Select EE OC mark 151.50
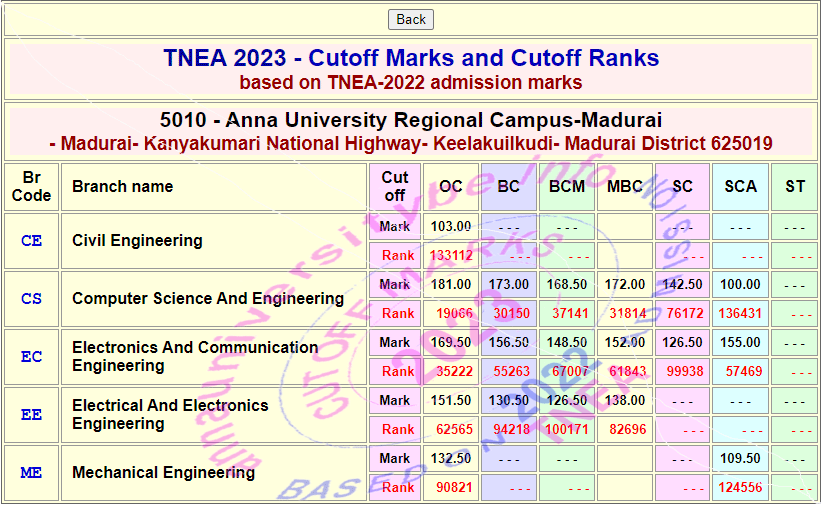The image size is (821, 505). click(451, 401)
